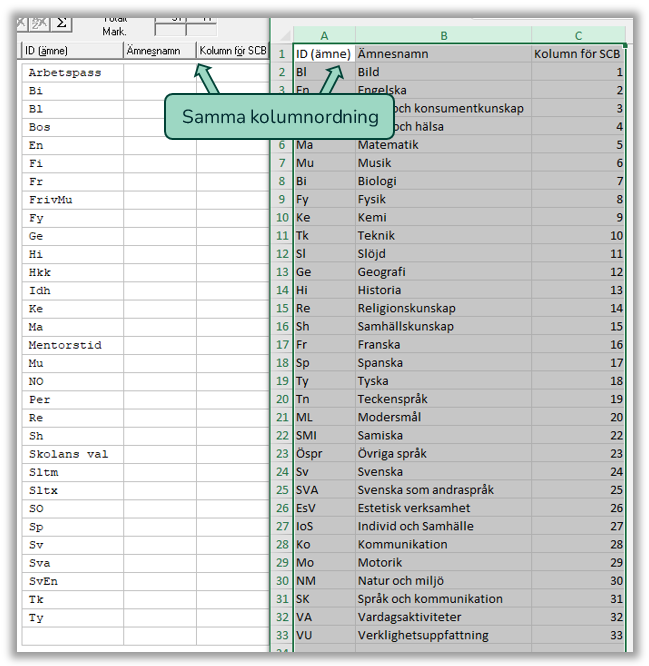The image size is (649, 666).
Task: Select spreadsheet column B header
Action: tap(443, 35)
